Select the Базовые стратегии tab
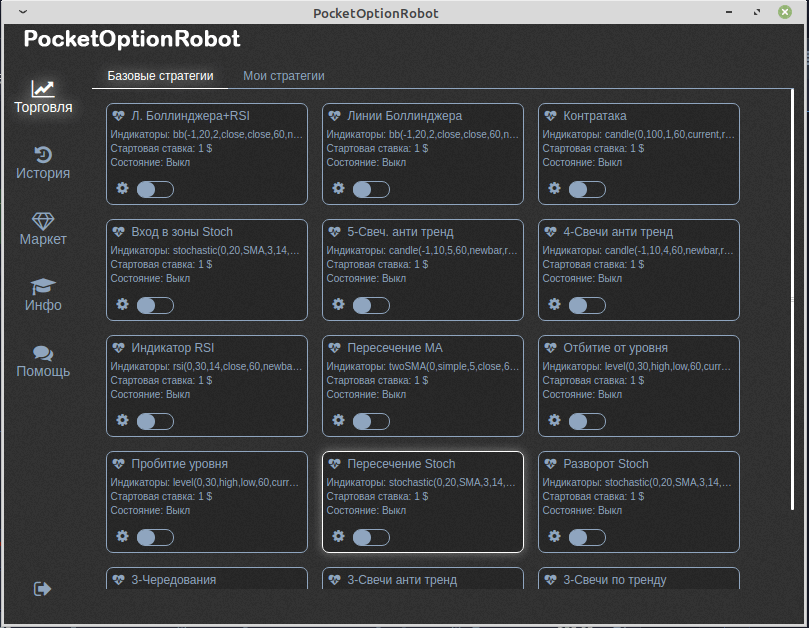 click(x=160, y=76)
